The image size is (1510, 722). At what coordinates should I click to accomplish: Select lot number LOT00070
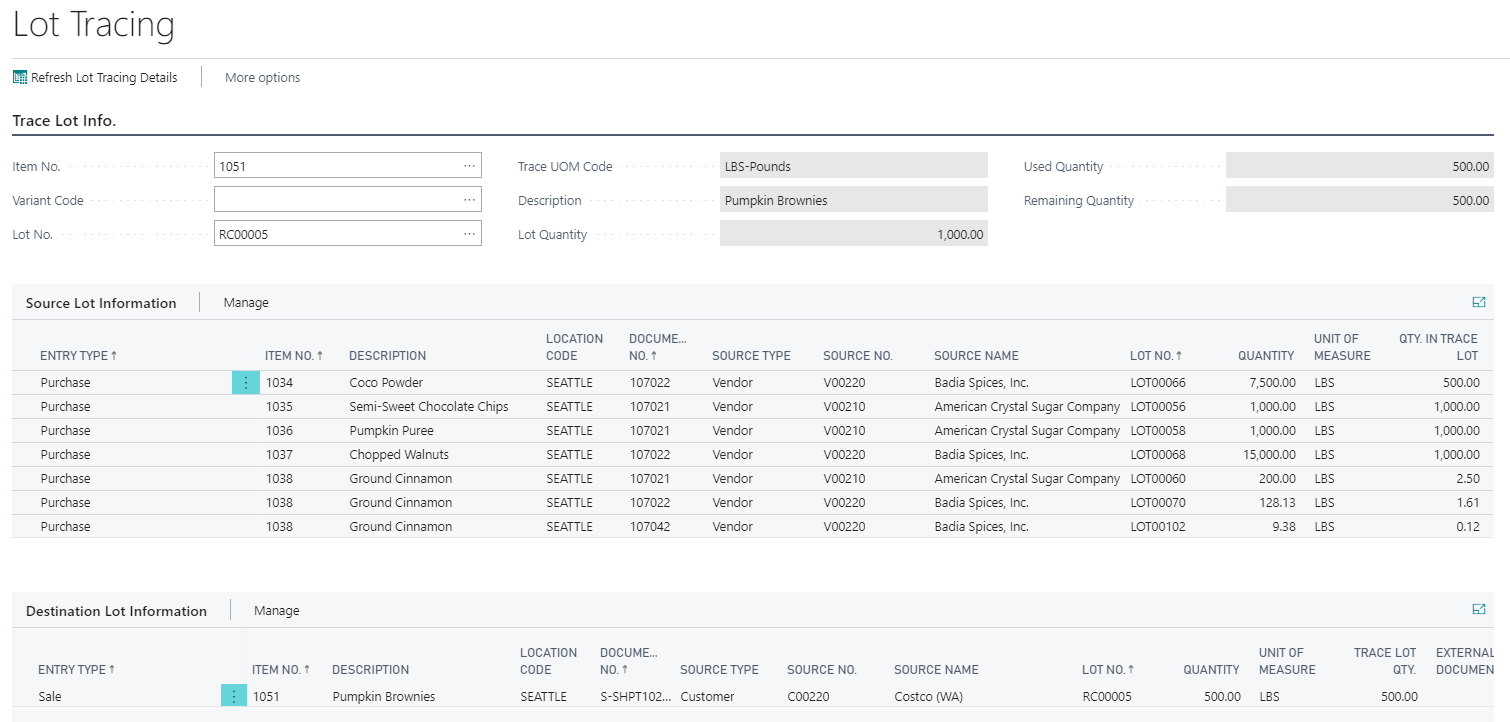coord(1158,502)
